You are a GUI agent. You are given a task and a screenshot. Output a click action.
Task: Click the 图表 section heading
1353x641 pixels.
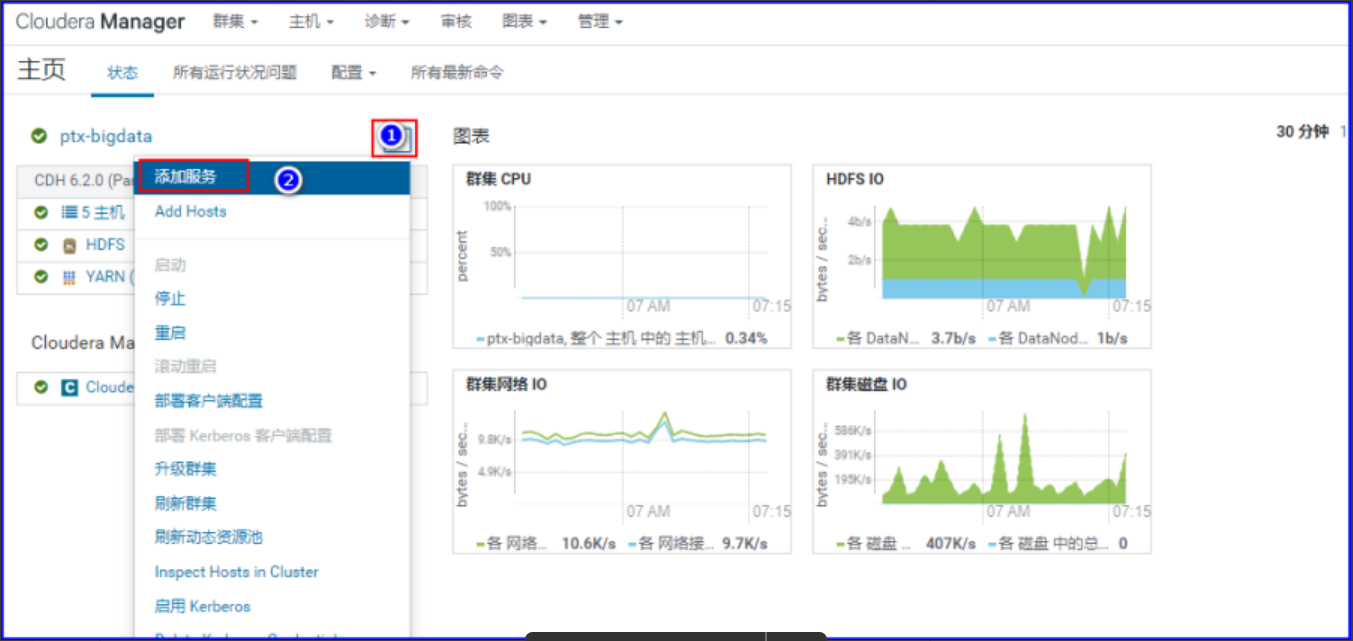coord(471,136)
